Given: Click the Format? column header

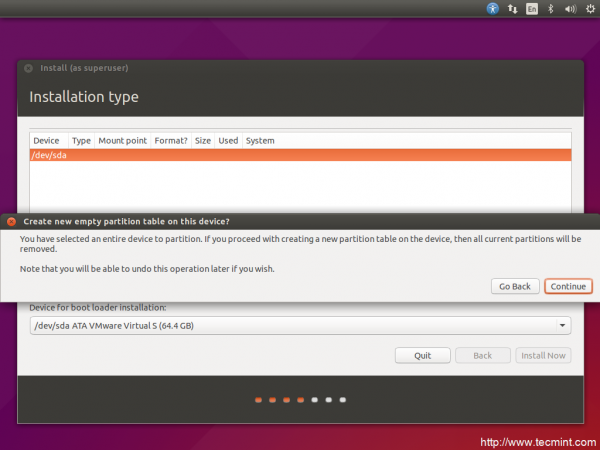Looking at the screenshot, I should pos(171,141).
